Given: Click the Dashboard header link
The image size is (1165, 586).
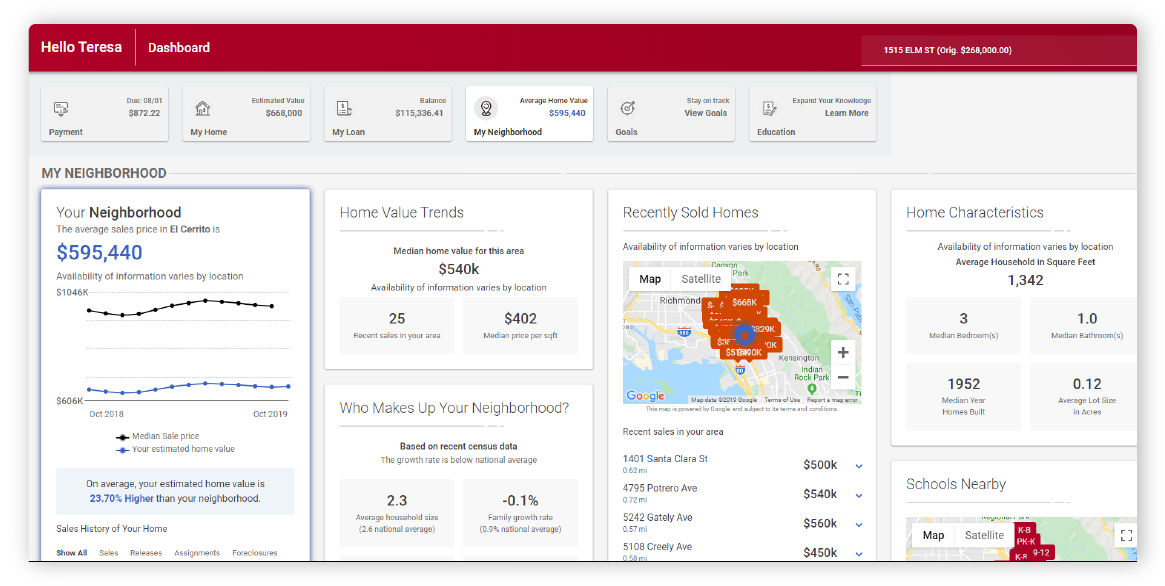Looking at the screenshot, I should coord(179,48).
